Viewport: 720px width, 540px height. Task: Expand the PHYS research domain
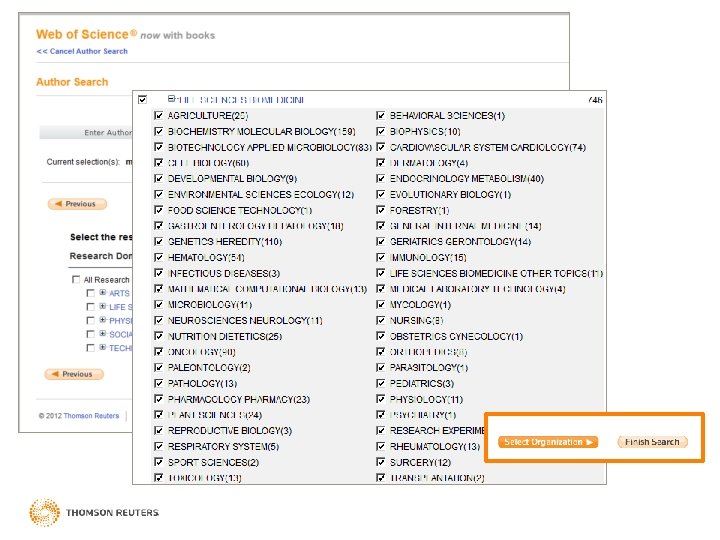(103, 320)
